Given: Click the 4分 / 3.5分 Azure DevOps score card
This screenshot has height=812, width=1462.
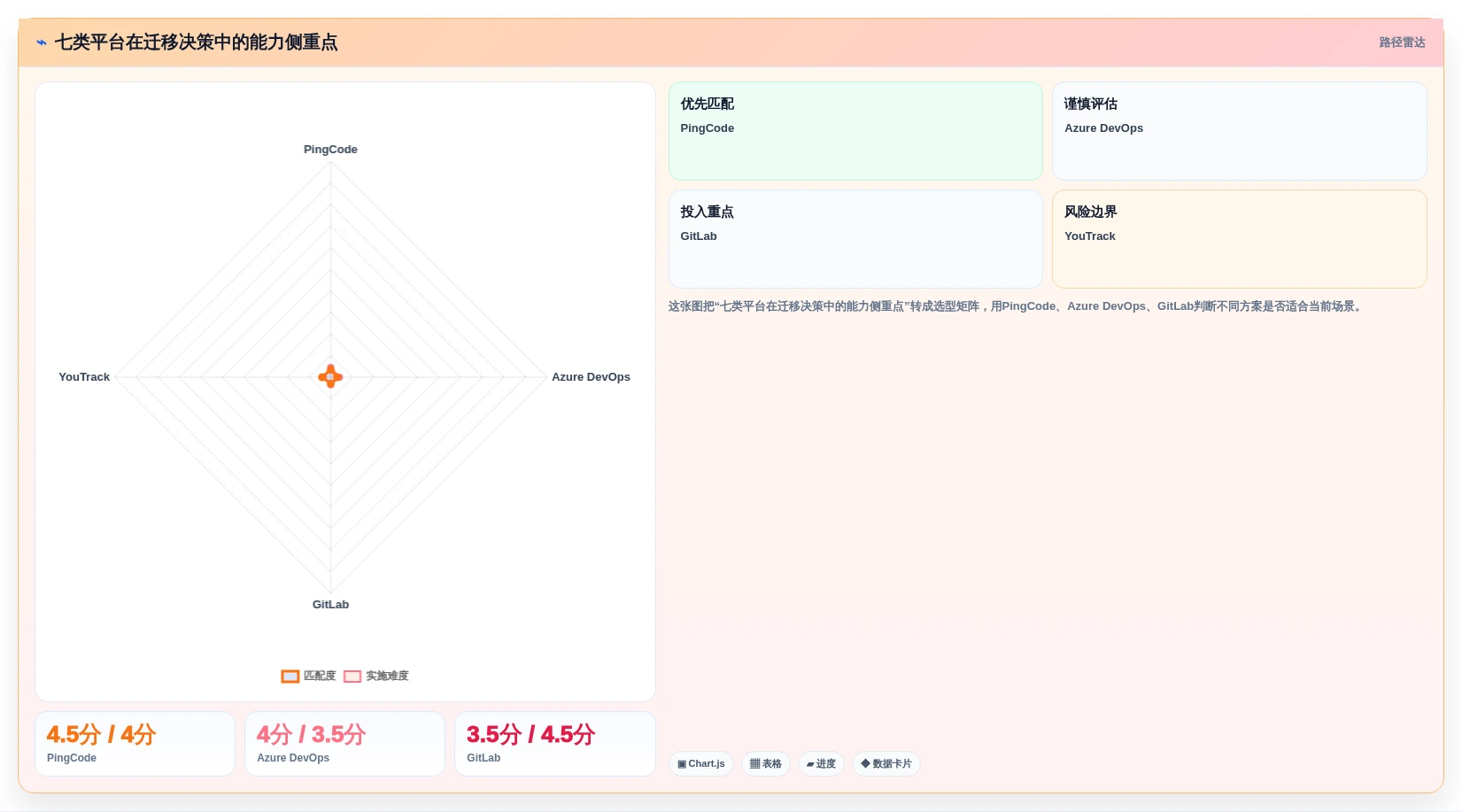Looking at the screenshot, I should click(x=344, y=744).
